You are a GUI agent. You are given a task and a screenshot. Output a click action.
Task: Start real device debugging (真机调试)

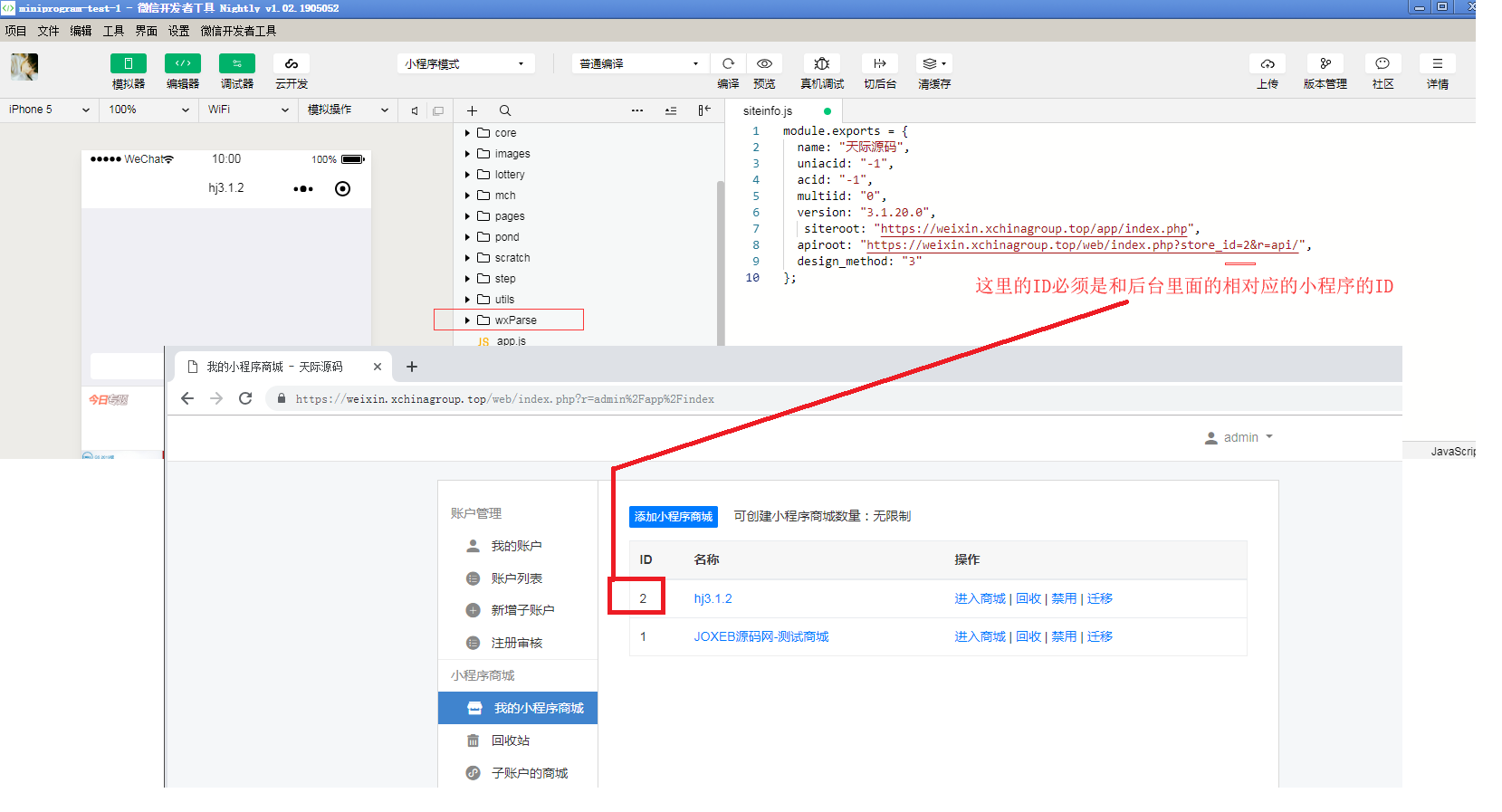[x=822, y=63]
